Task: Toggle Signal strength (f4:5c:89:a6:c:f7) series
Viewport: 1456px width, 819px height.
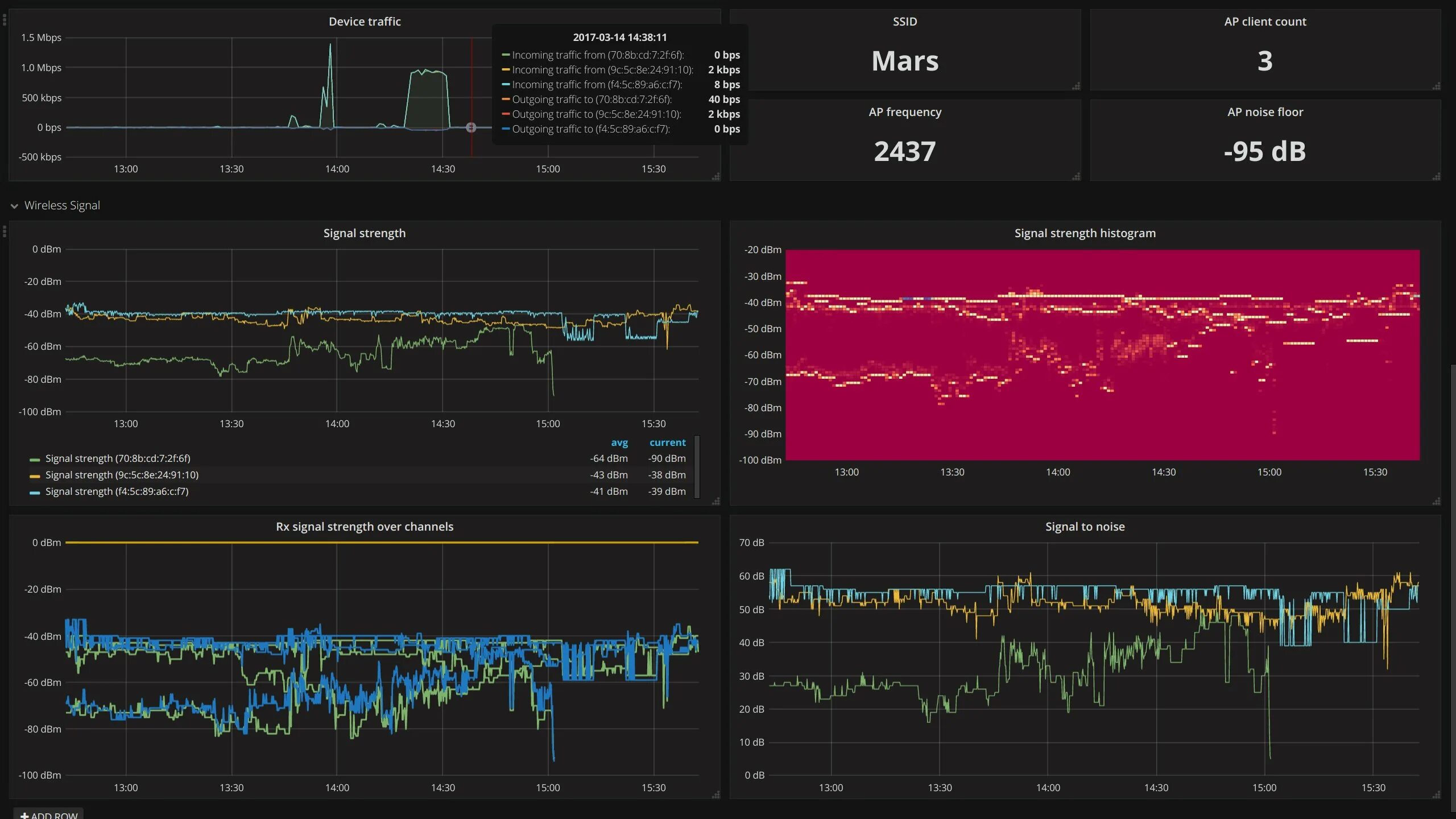Action: click(x=117, y=491)
